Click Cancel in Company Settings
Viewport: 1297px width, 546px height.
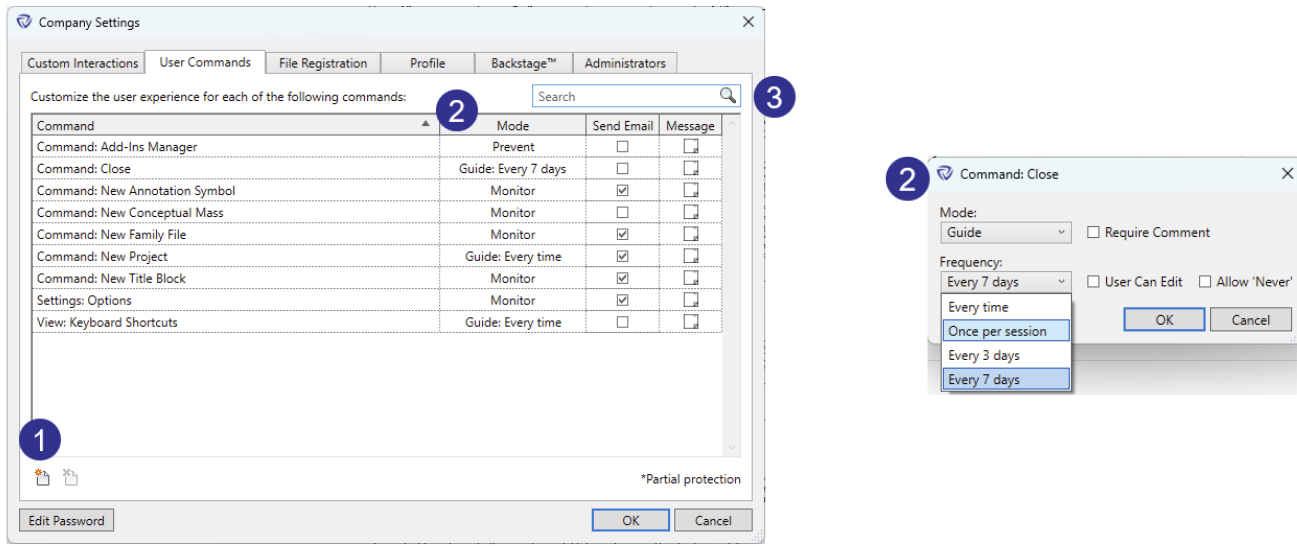pyautogui.click(x=713, y=520)
